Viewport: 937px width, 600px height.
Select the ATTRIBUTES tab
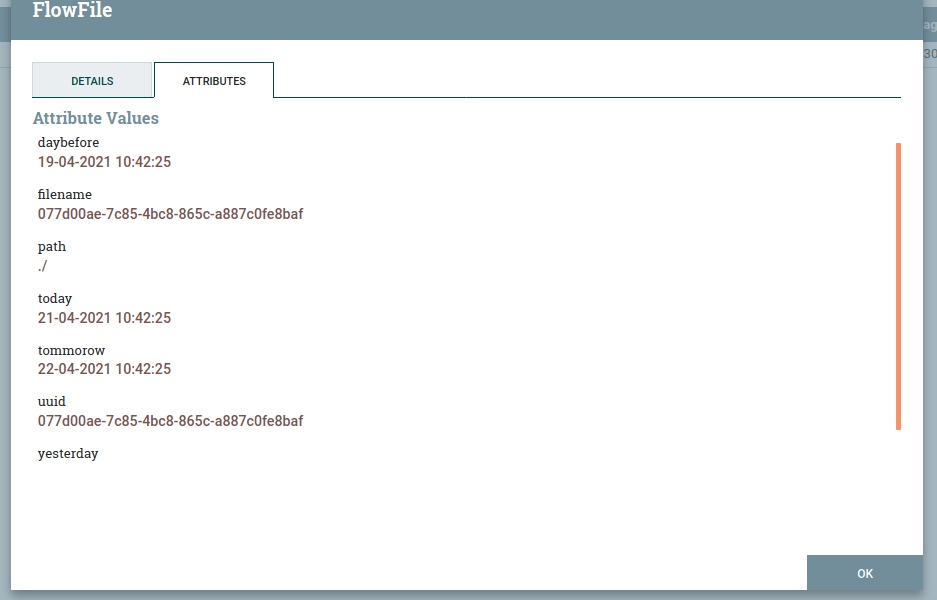pos(214,81)
